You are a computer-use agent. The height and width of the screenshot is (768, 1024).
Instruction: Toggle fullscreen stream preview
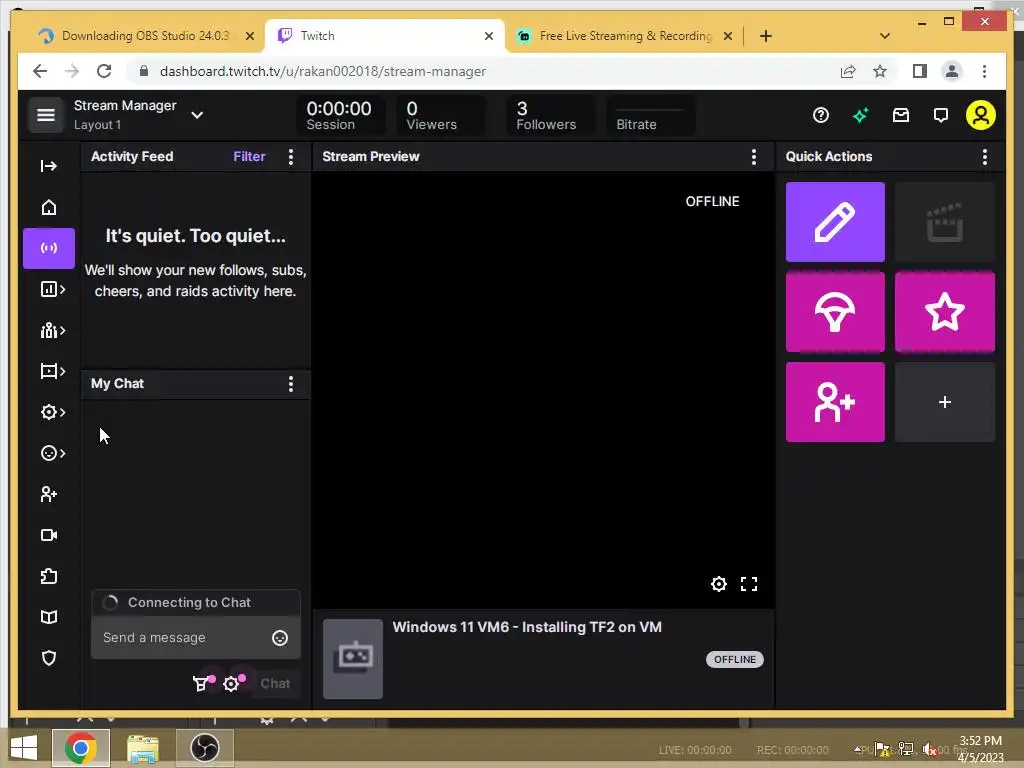749,584
